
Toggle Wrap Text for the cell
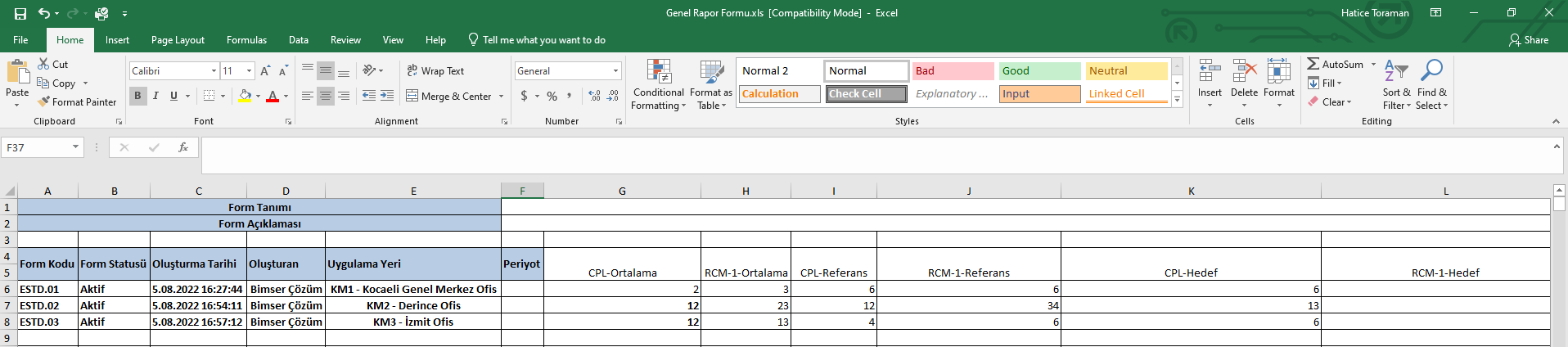click(435, 71)
